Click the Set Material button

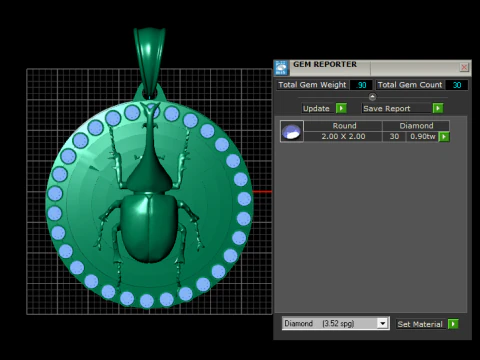[x=420, y=324]
